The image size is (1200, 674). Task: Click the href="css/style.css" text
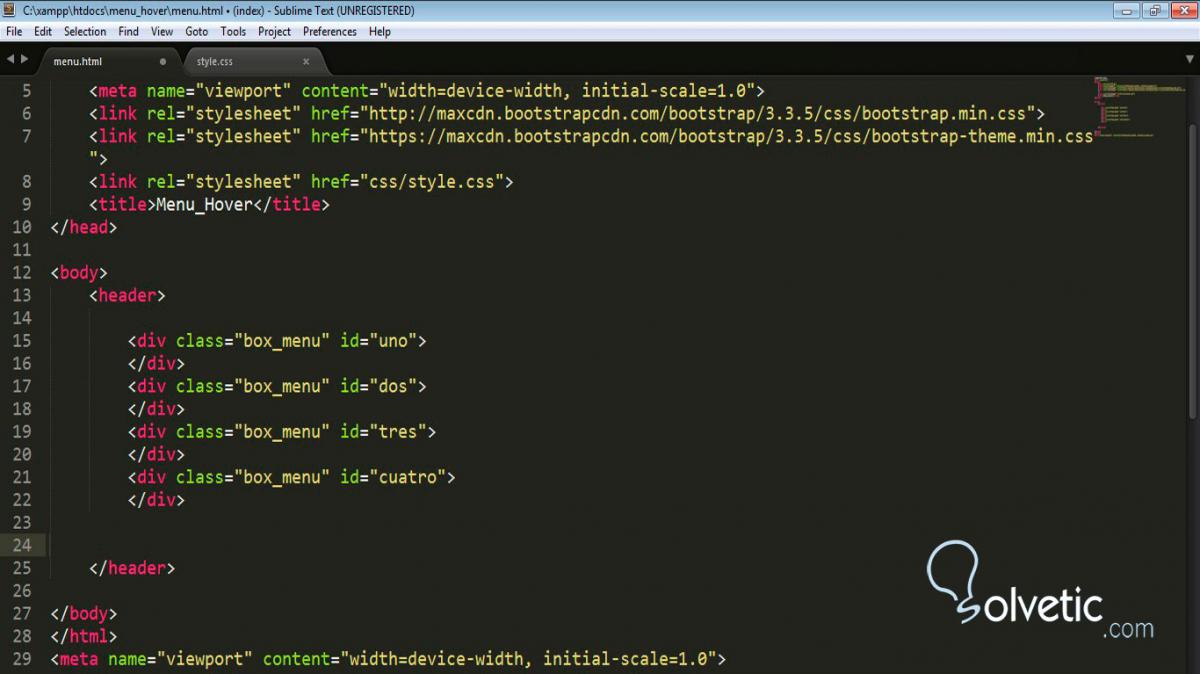coord(407,182)
